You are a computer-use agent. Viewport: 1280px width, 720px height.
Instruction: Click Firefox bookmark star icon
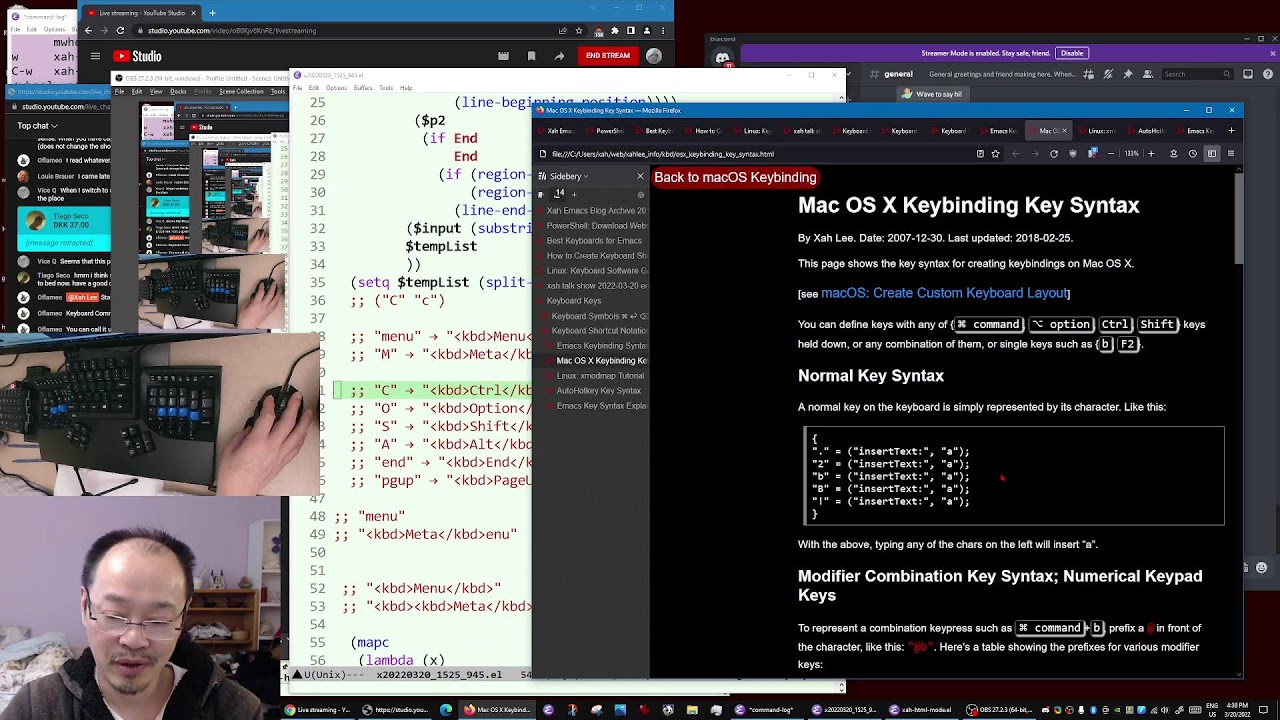point(995,154)
